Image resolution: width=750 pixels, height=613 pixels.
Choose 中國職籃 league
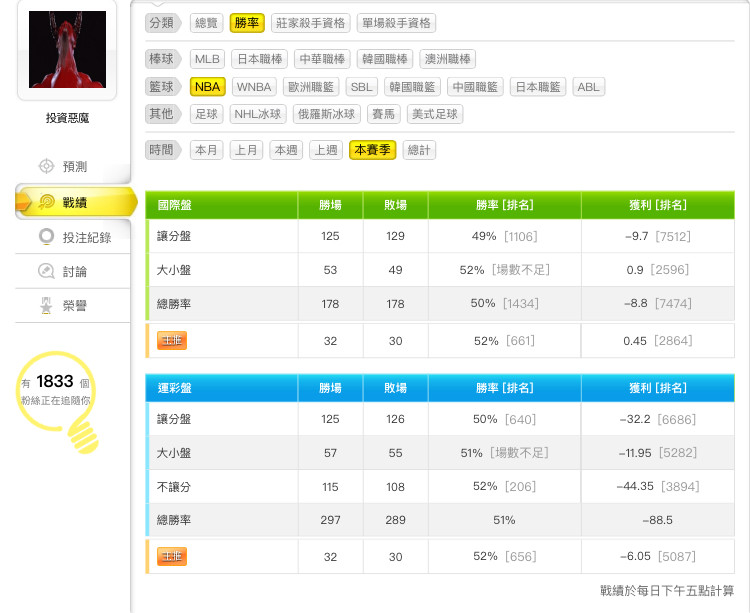475,87
